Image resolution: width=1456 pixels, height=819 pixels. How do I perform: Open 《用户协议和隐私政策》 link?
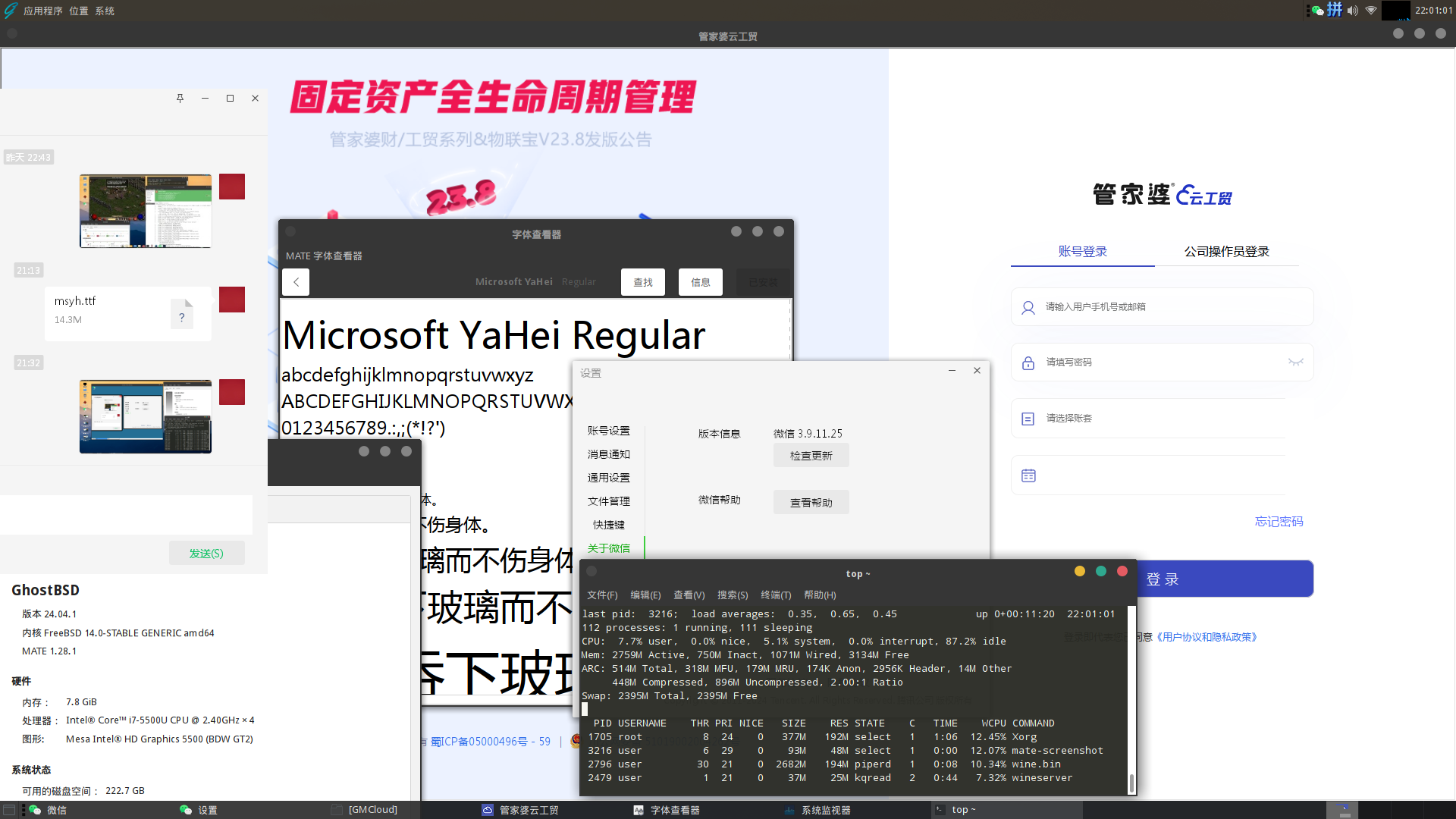click(1206, 637)
